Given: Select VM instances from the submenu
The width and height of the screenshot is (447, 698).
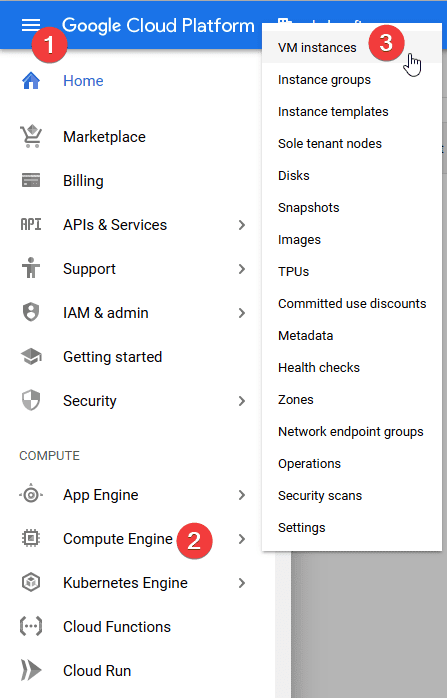Looking at the screenshot, I should pos(352,47).
